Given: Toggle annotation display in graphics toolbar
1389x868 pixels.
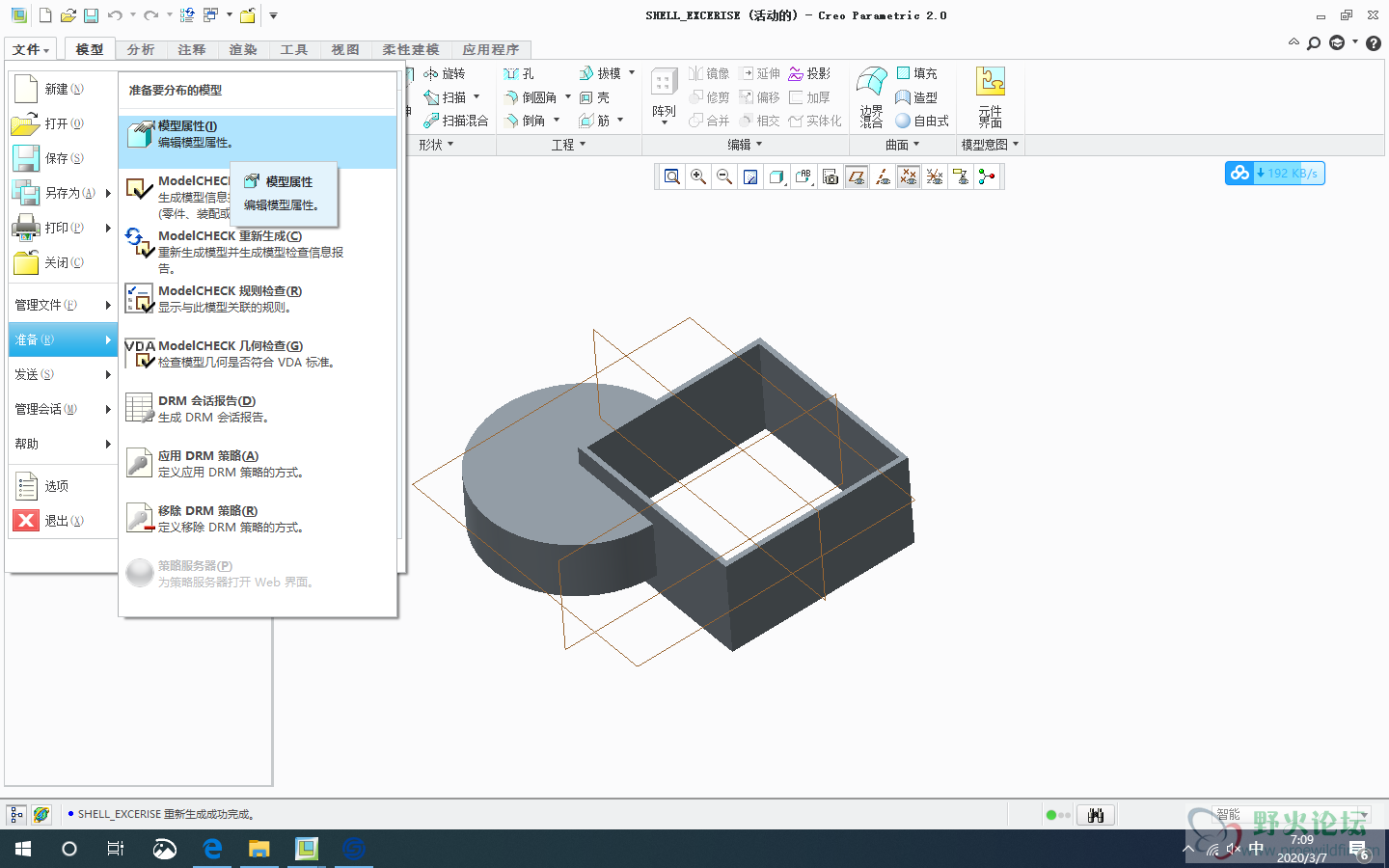Looking at the screenshot, I should [x=961, y=176].
